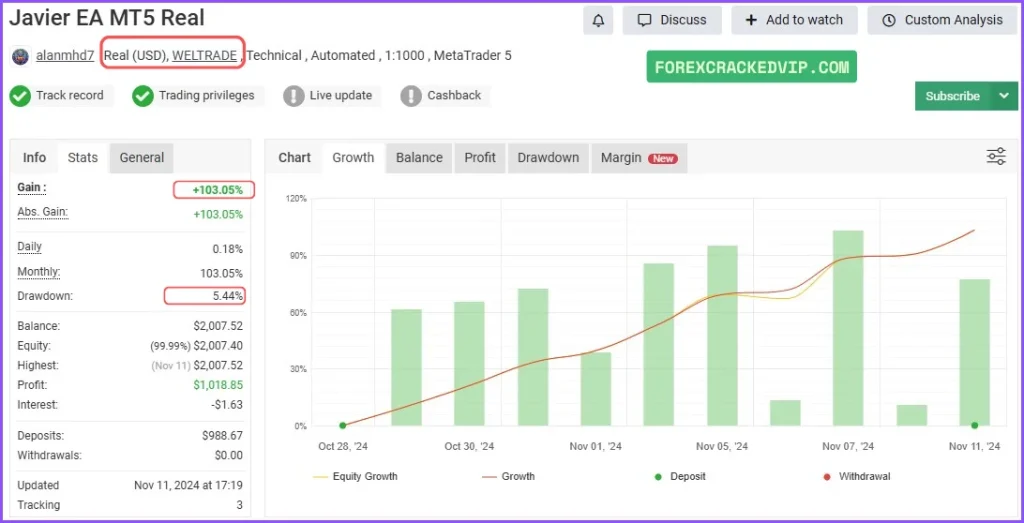Open the Stats tab
Screen dimensions: 1024x523
pyautogui.click(x=82, y=158)
